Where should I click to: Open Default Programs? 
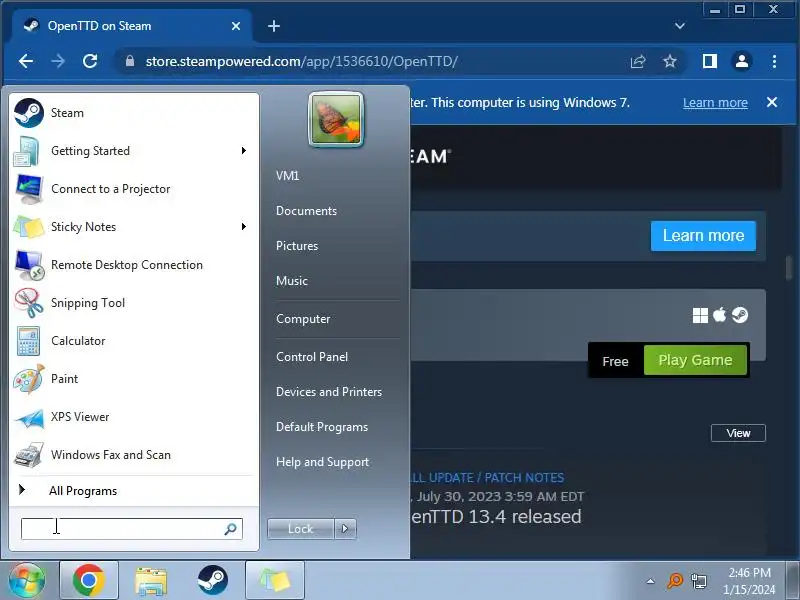(x=322, y=427)
